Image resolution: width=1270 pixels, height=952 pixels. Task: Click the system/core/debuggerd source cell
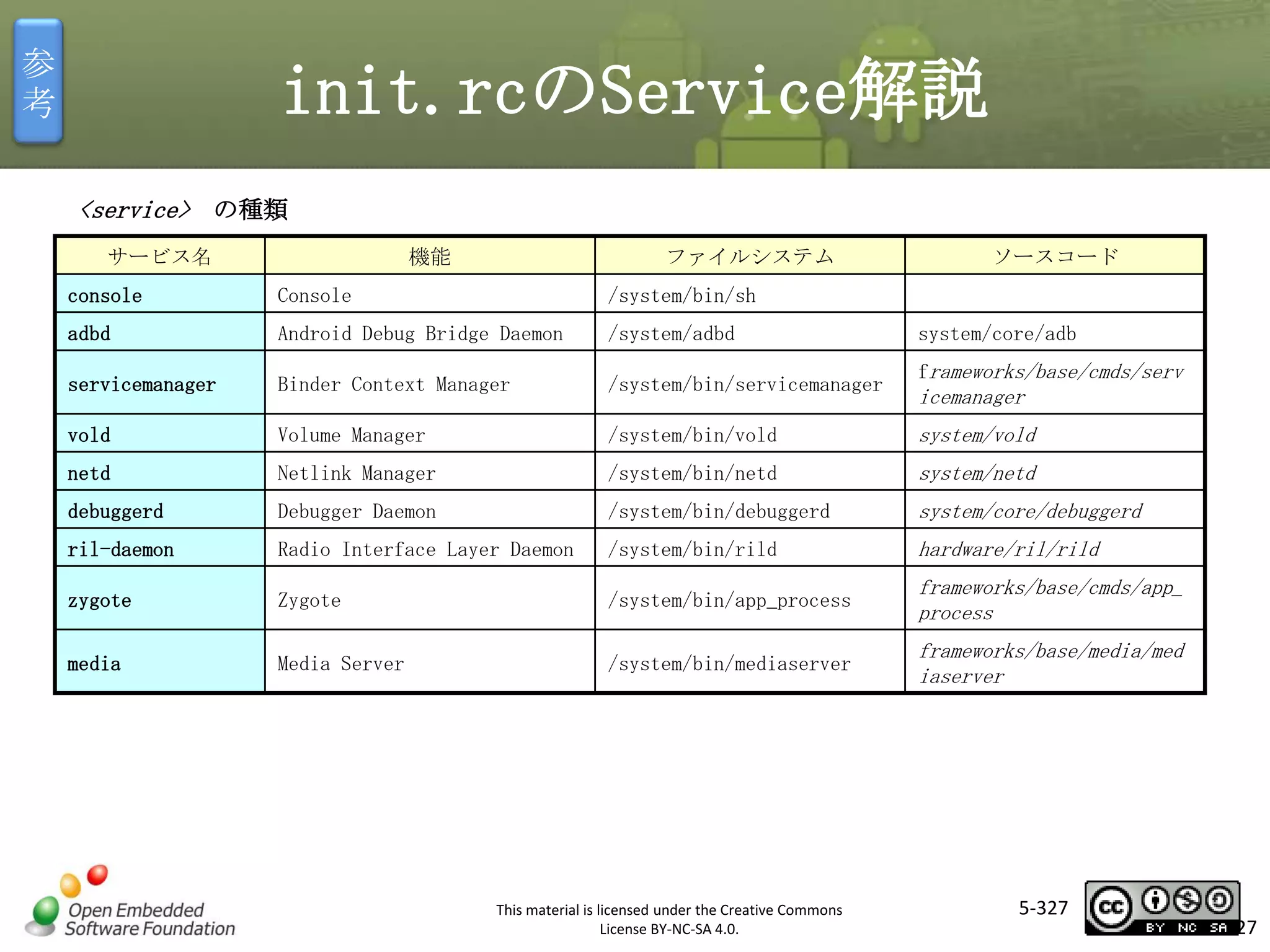tap(1054, 509)
